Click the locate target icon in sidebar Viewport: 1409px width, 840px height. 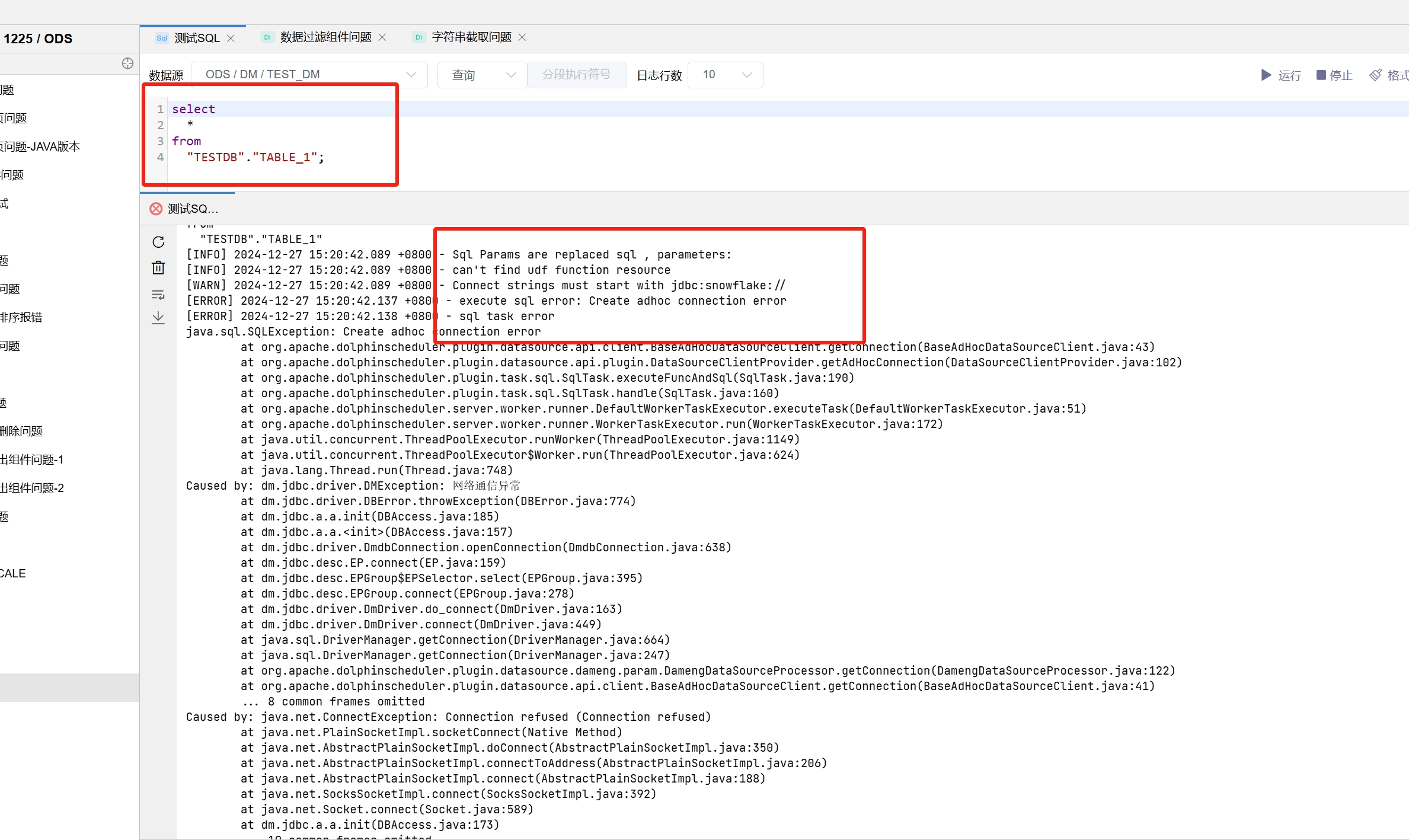(127, 63)
